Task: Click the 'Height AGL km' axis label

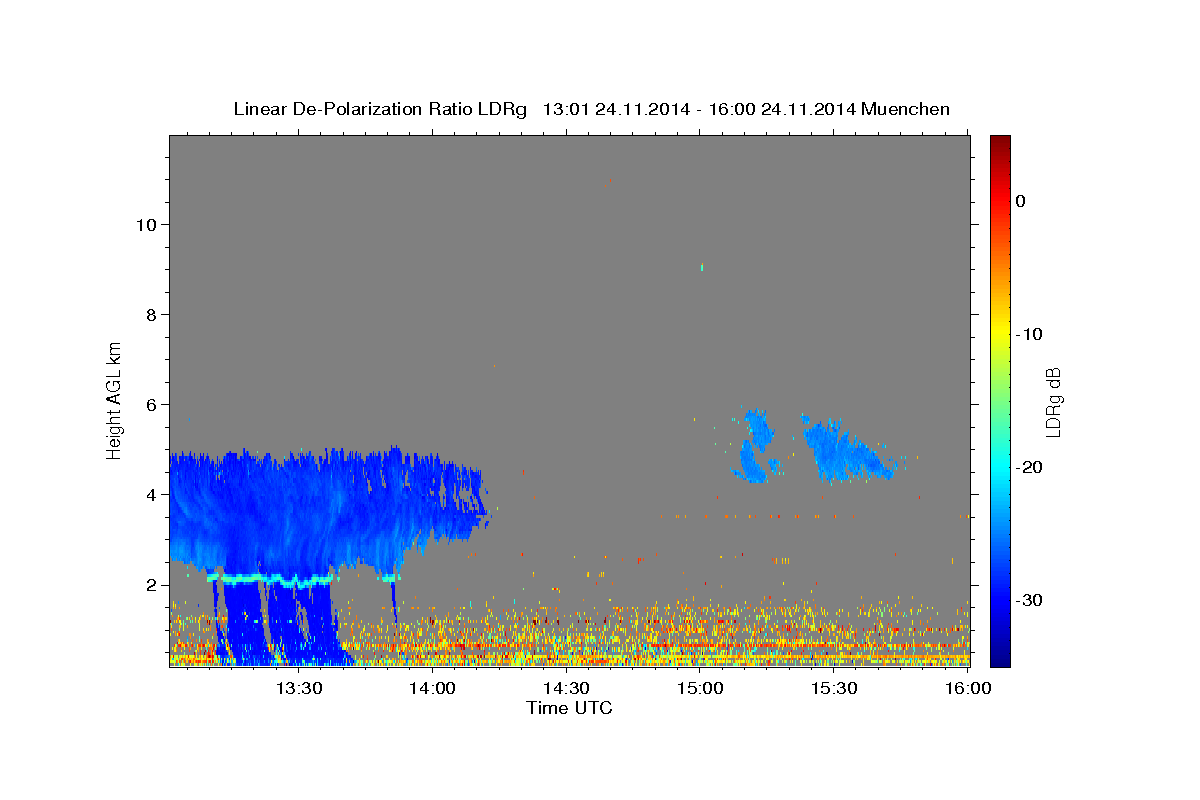Action: pyautogui.click(x=115, y=400)
